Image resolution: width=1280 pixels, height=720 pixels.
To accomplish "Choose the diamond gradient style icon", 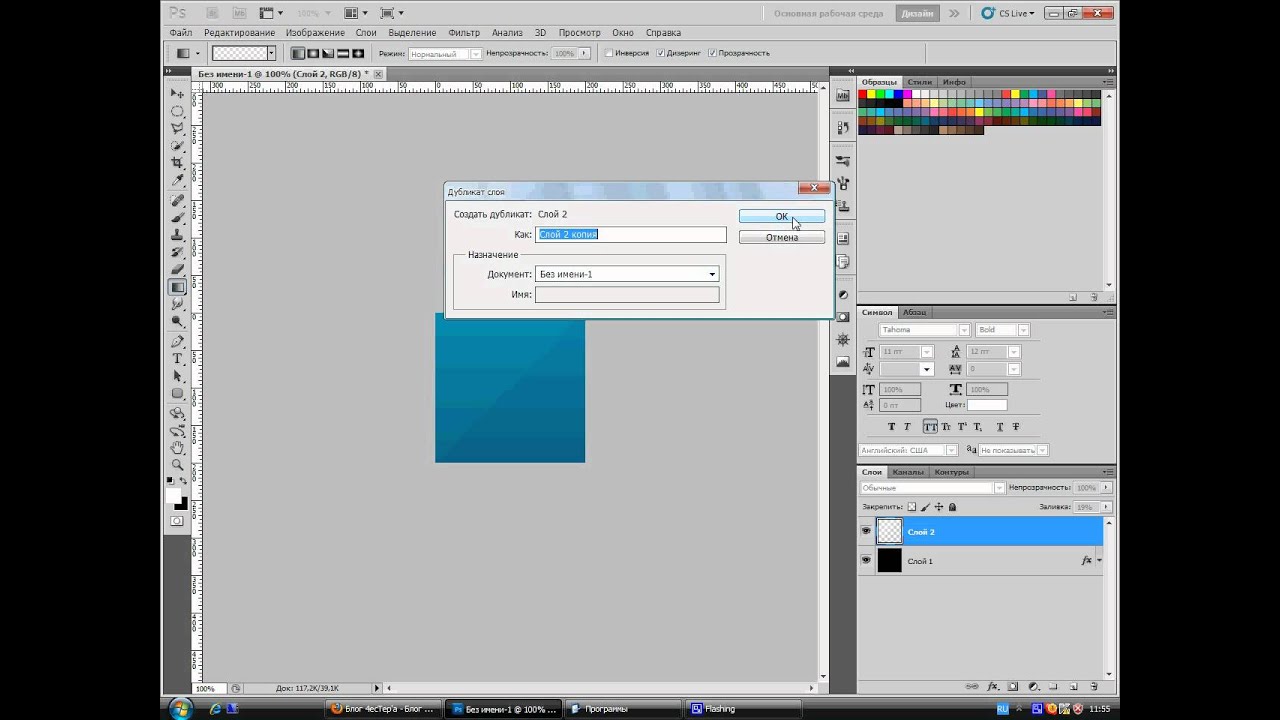I will tap(358, 53).
